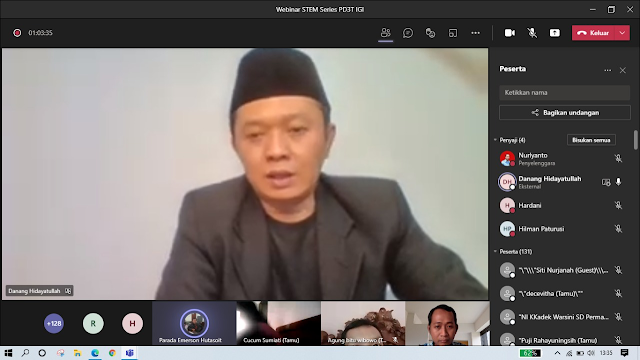Open the share content tray icon

555,33
